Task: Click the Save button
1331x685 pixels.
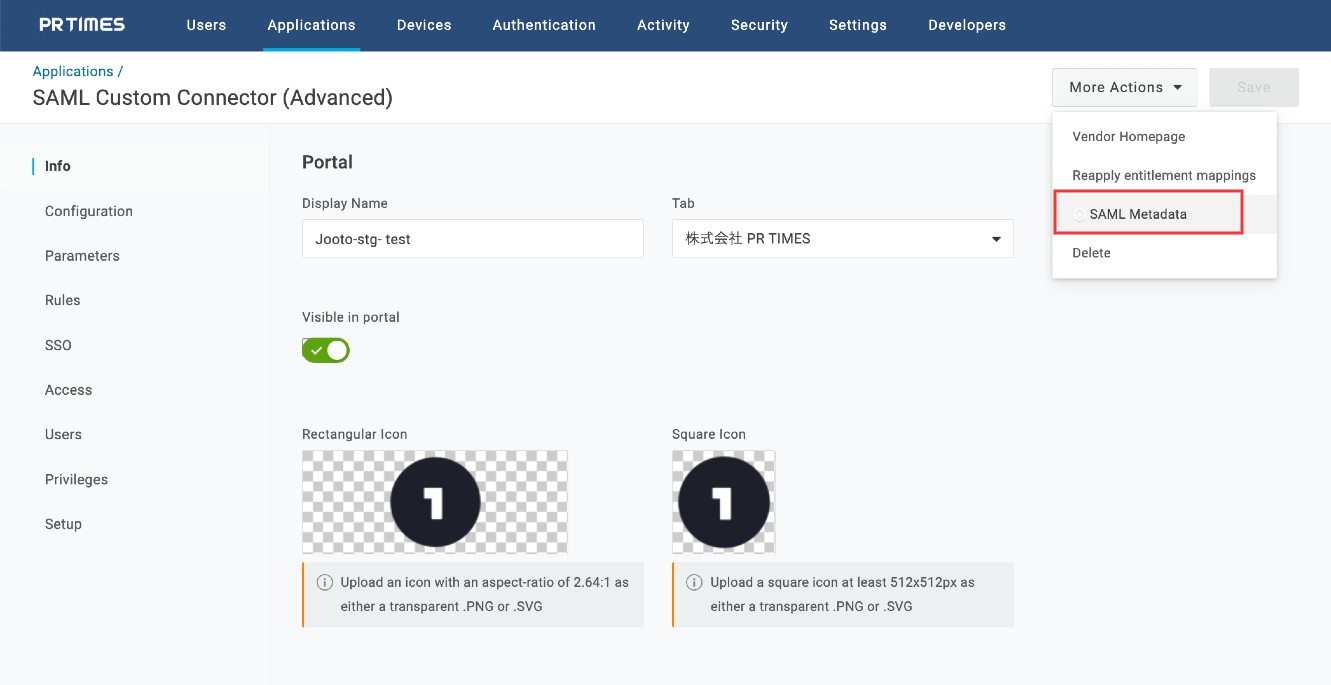Action: (1253, 88)
